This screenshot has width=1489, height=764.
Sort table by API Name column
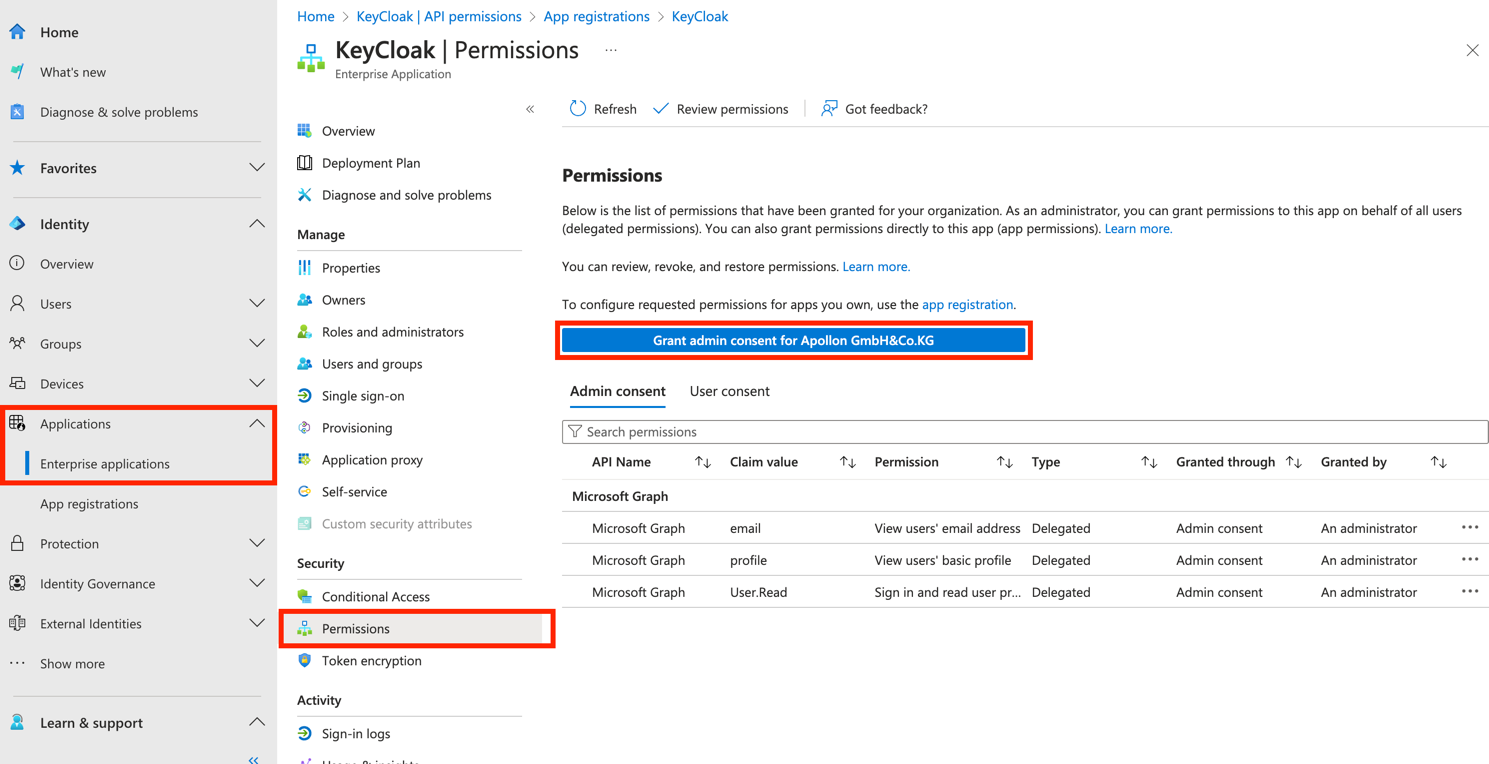[x=703, y=462]
